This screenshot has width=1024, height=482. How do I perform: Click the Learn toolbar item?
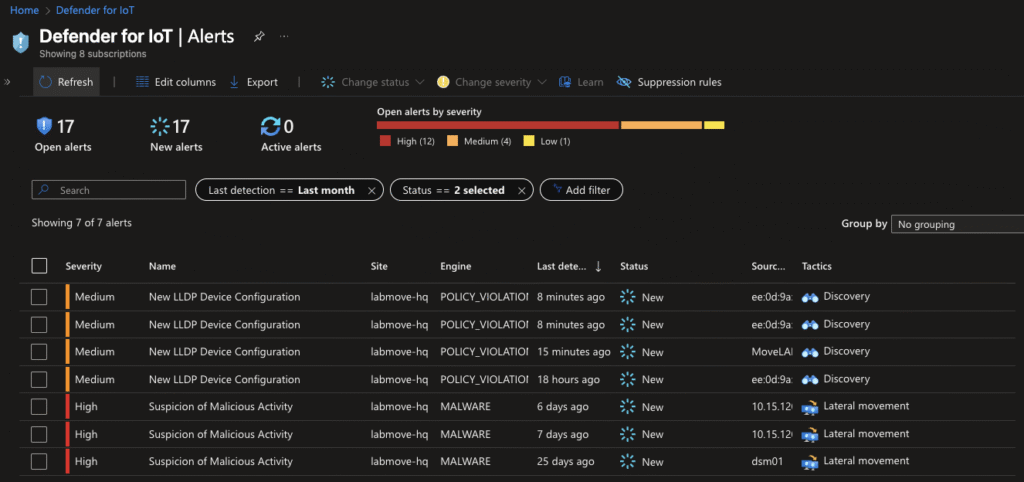tap(581, 82)
